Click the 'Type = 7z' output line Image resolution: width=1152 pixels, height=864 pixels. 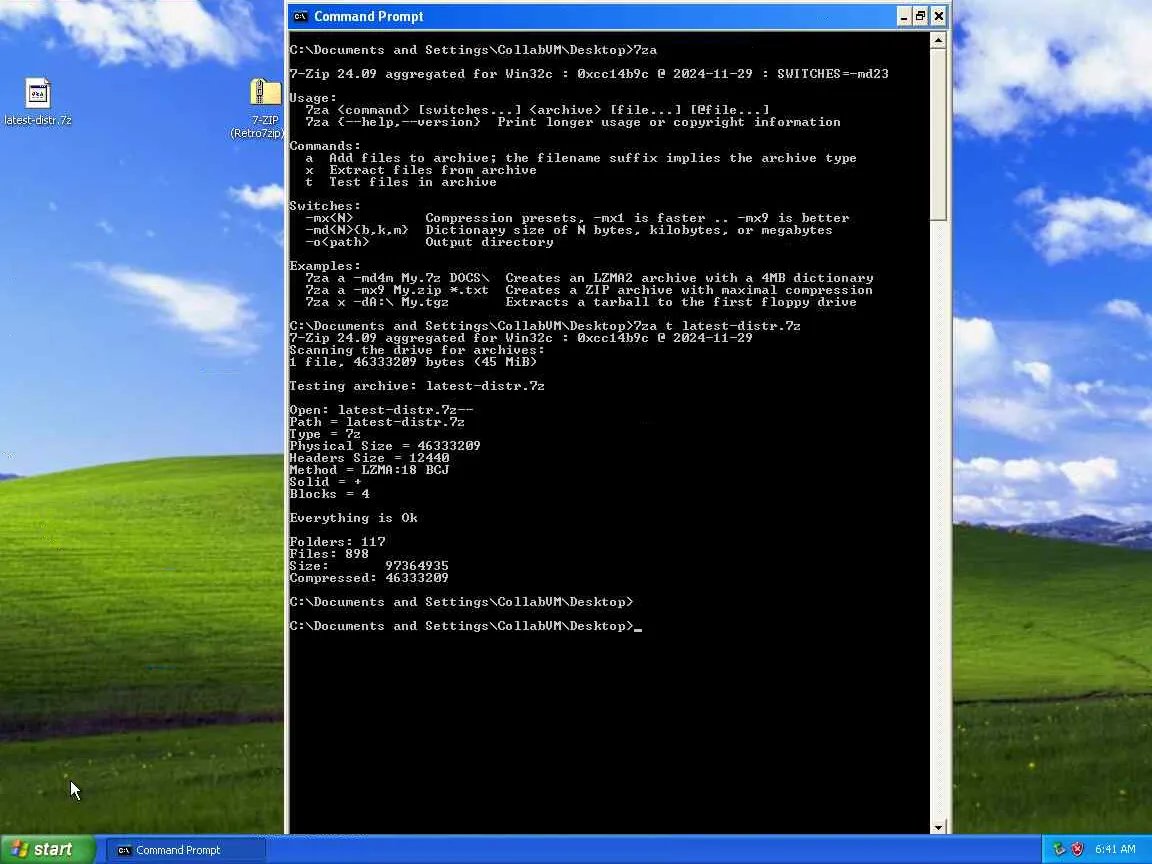click(325, 434)
